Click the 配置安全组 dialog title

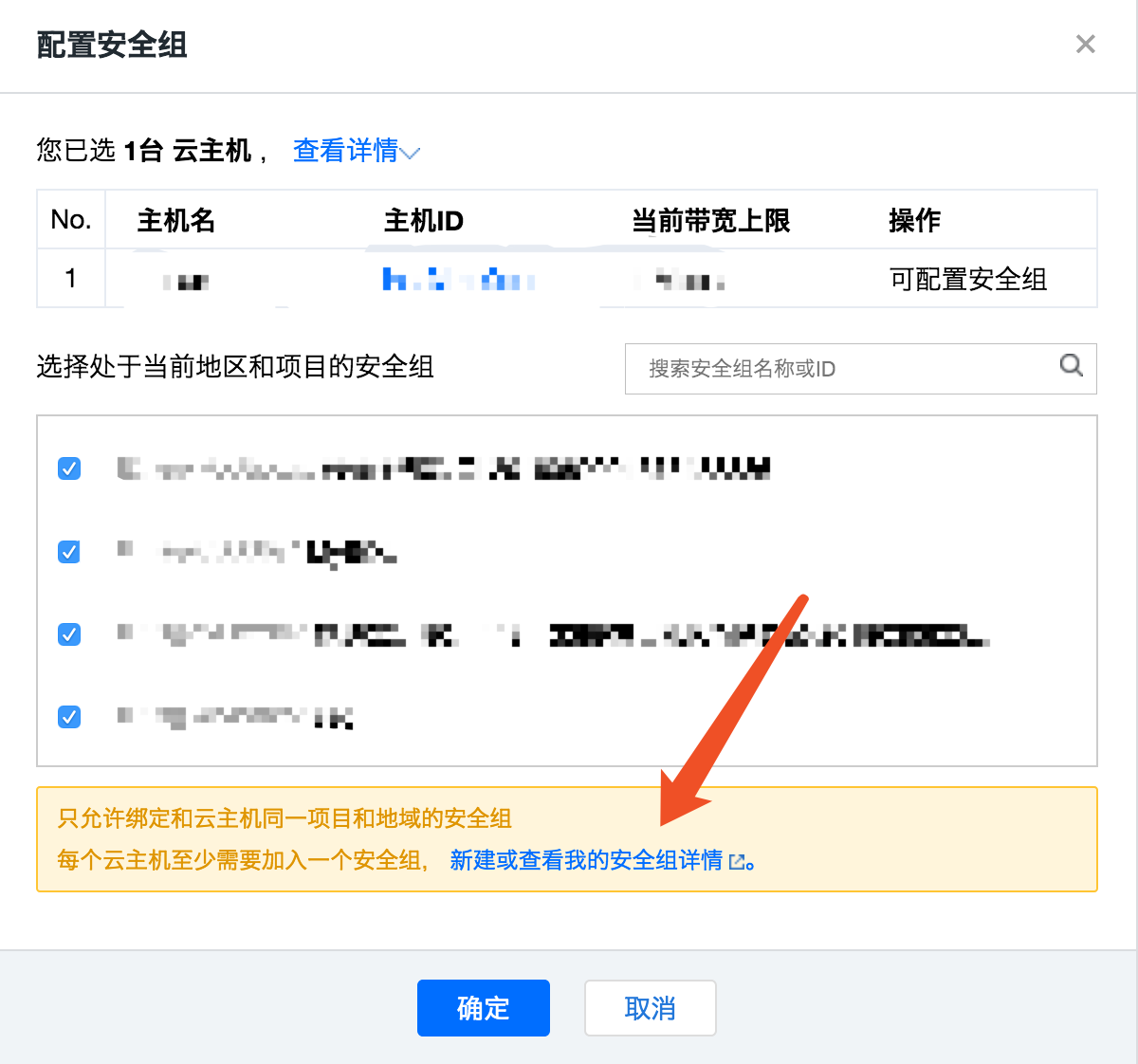pos(112,45)
